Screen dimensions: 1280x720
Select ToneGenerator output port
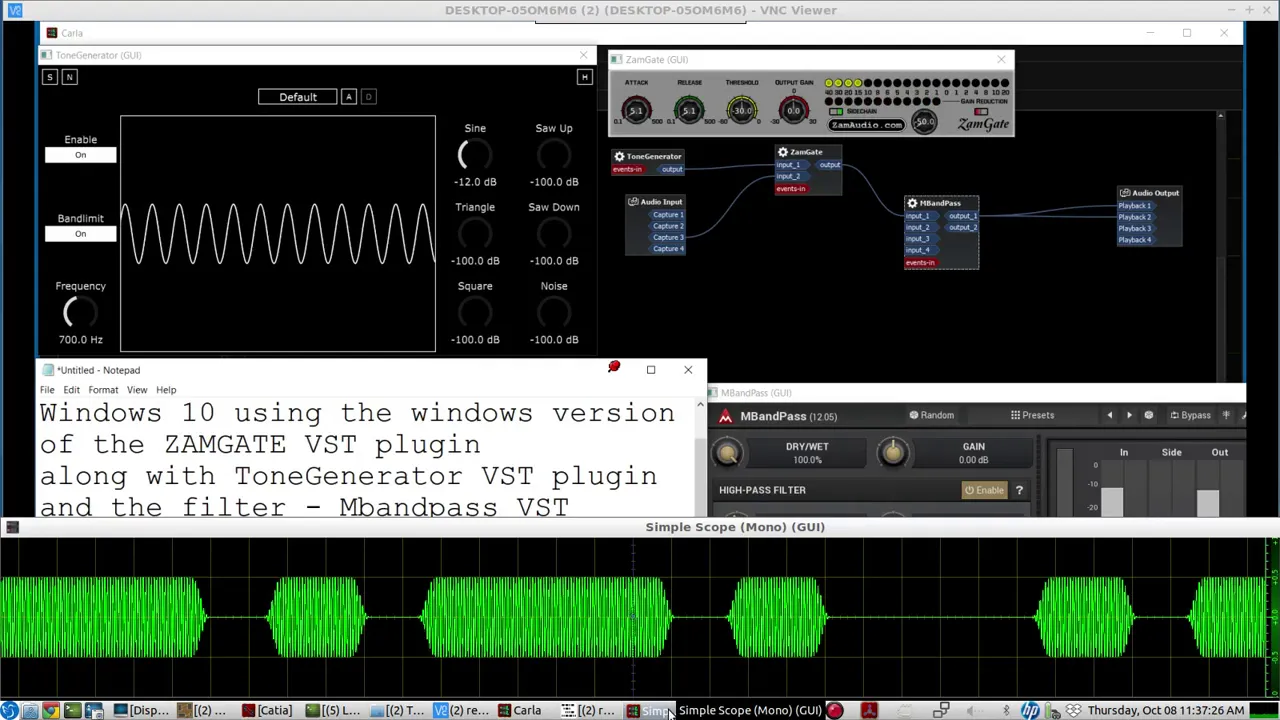tap(671, 169)
